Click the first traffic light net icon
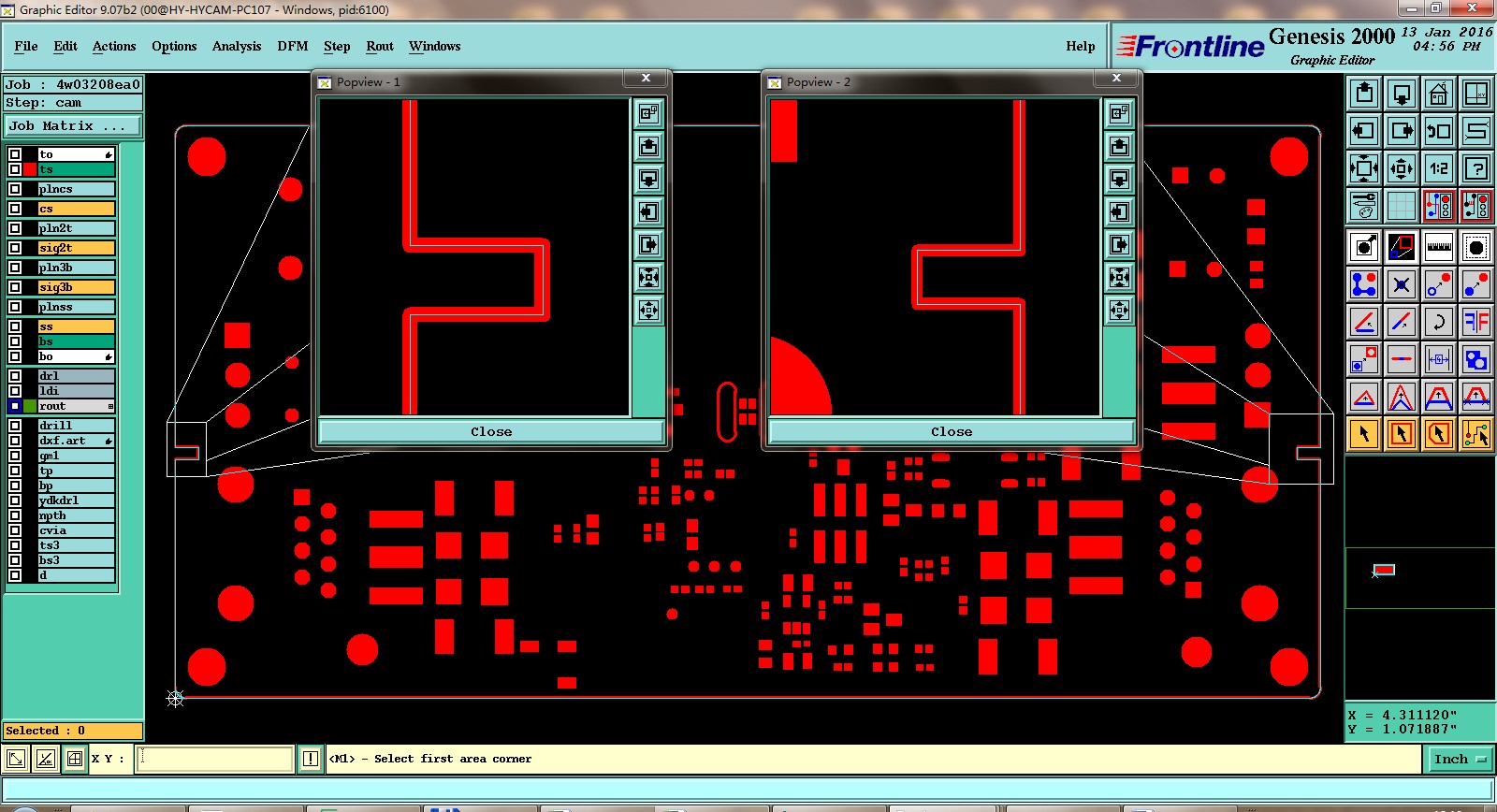Image resolution: width=1497 pixels, height=812 pixels. point(1439,206)
